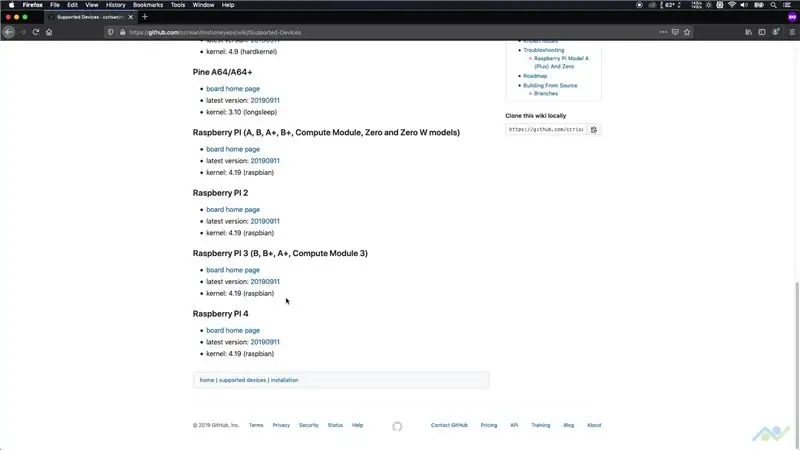The width and height of the screenshot is (800, 450).
Task: Open Raspberry PI 4 board home page
Action: click(233, 331)
